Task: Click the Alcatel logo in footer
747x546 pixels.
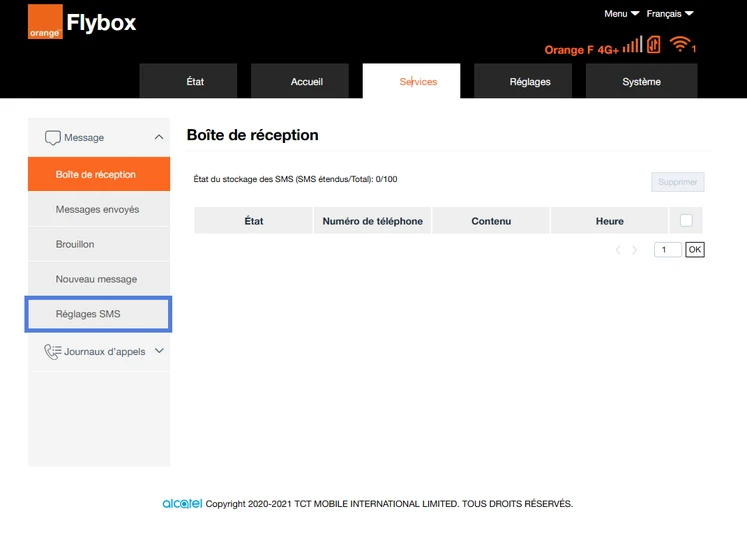Action: point(182,504)
